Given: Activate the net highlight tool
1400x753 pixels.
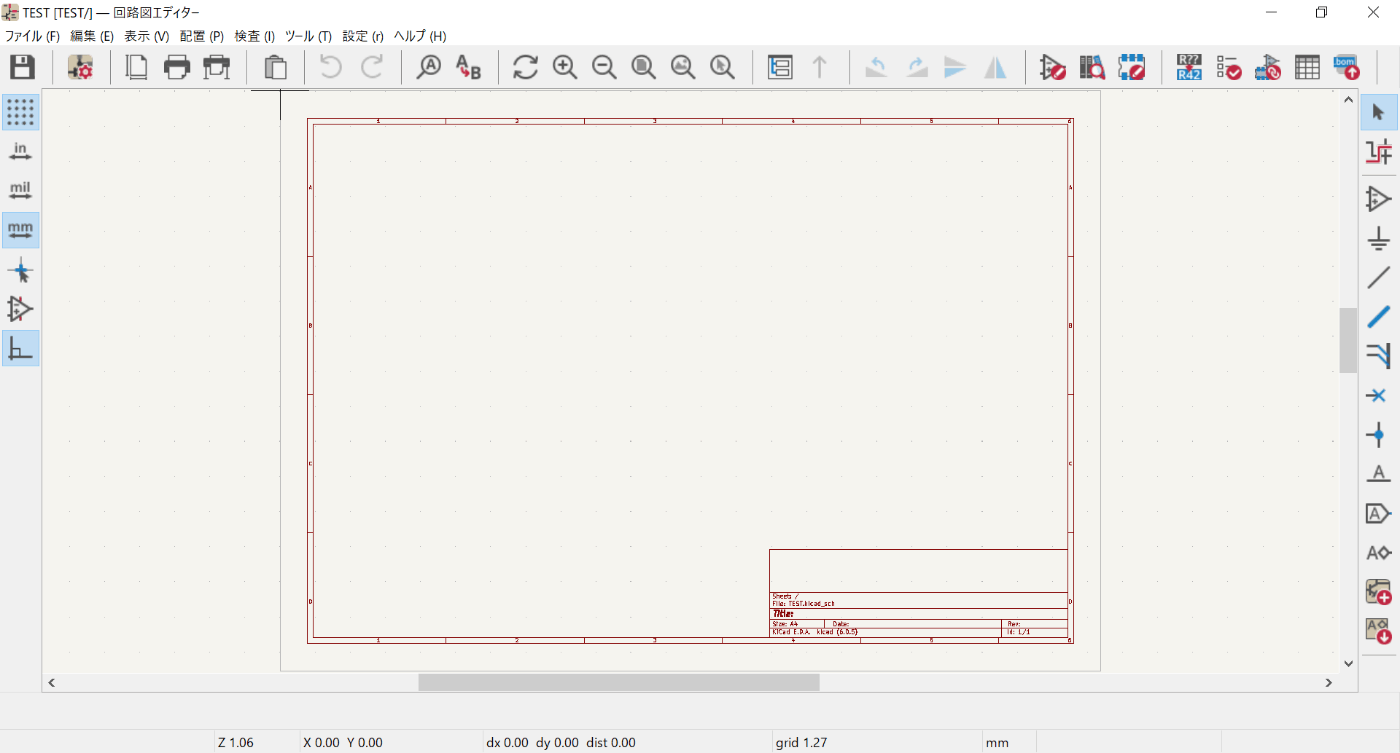Looking at the screenshot, I should [1379, 152].
